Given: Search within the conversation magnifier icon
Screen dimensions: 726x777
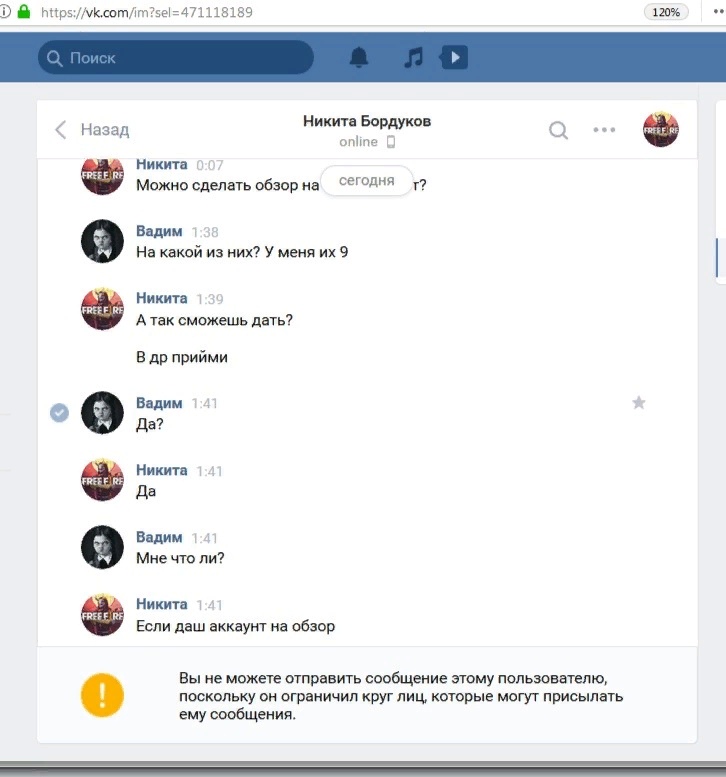Looking at the screenshot, I should (x=558, y=130).
